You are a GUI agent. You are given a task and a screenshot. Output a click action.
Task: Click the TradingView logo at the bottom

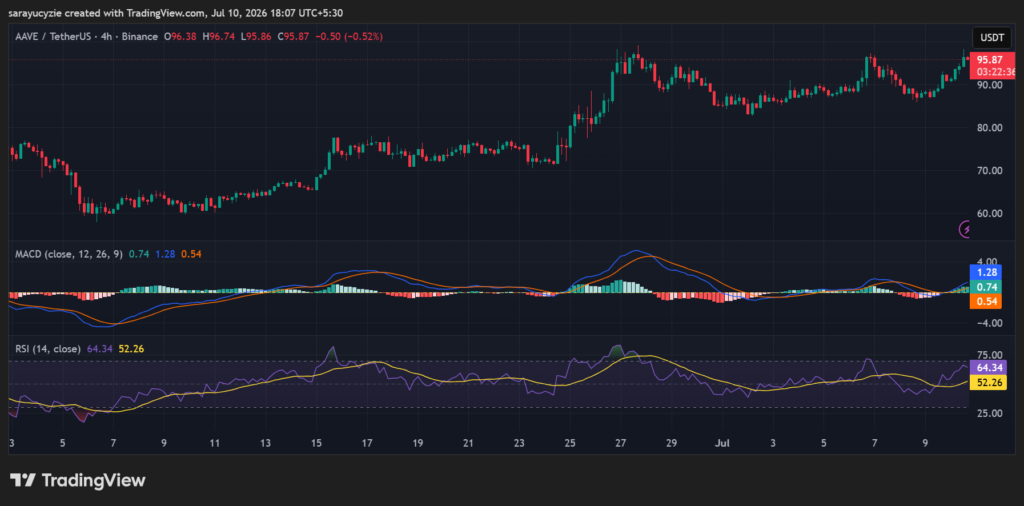coord(78,481)
